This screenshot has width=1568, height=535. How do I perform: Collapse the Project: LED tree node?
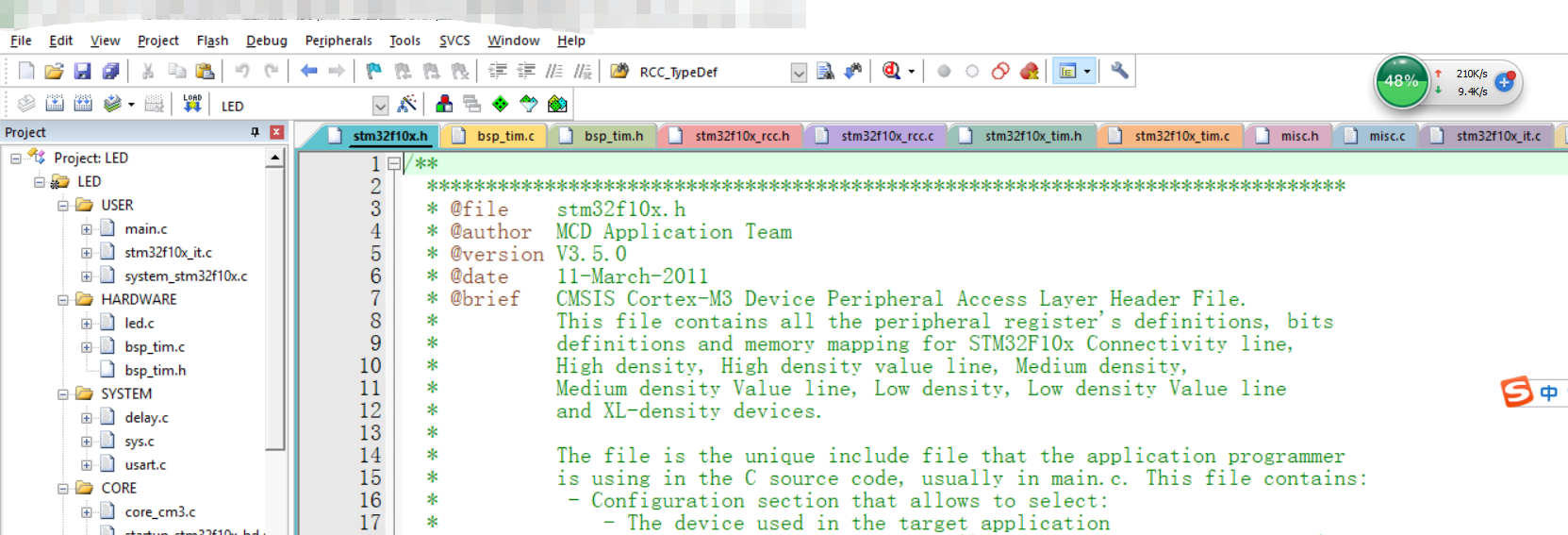[x=16, y=159]
